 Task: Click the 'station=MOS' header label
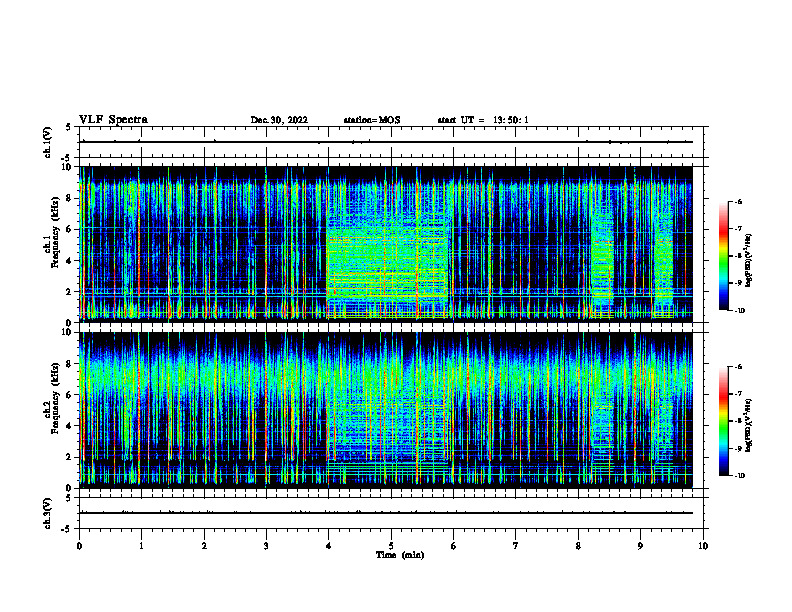[372, 120]
